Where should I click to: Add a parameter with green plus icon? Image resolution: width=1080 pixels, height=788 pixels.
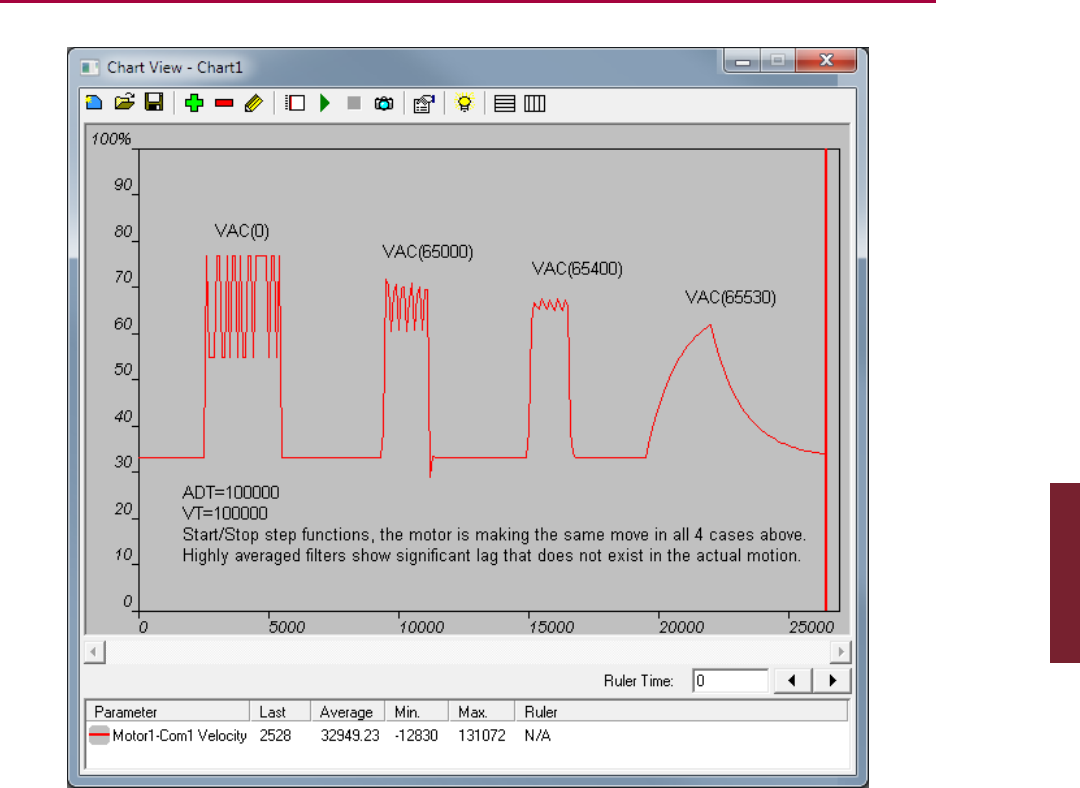click(x=194, y=103)
